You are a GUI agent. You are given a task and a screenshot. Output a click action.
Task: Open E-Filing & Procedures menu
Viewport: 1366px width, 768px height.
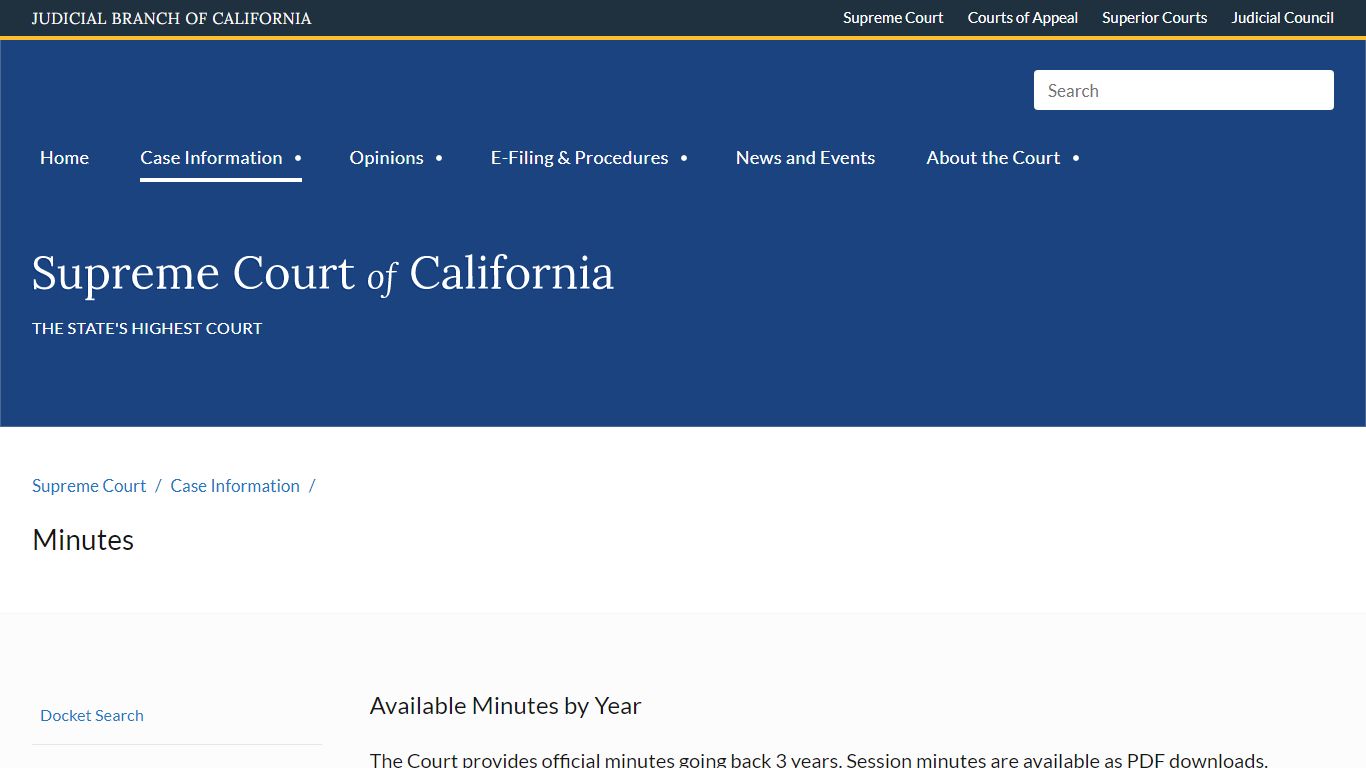tap(579, 158)
